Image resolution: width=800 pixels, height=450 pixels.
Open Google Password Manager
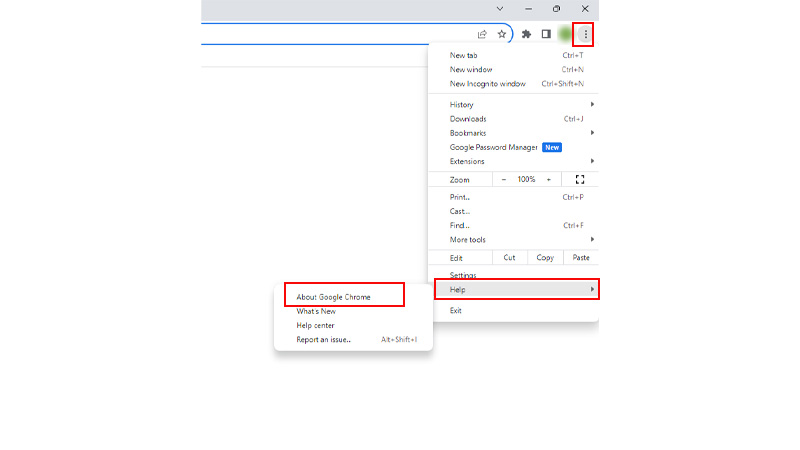pos(514,147)
